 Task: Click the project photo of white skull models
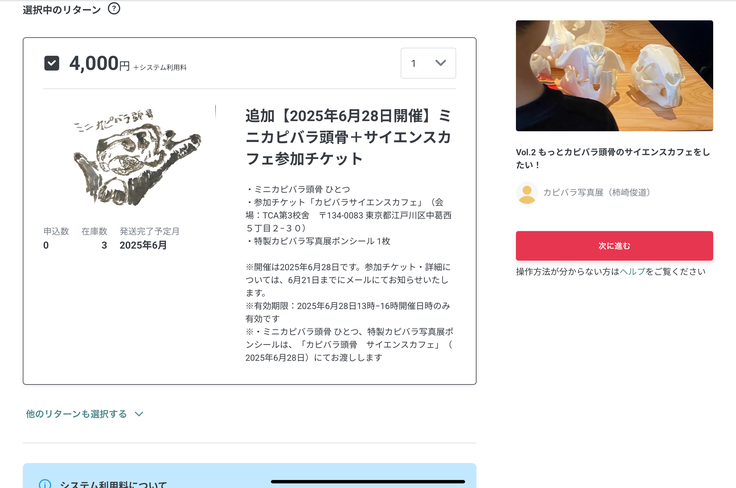[x=614, y=76]
